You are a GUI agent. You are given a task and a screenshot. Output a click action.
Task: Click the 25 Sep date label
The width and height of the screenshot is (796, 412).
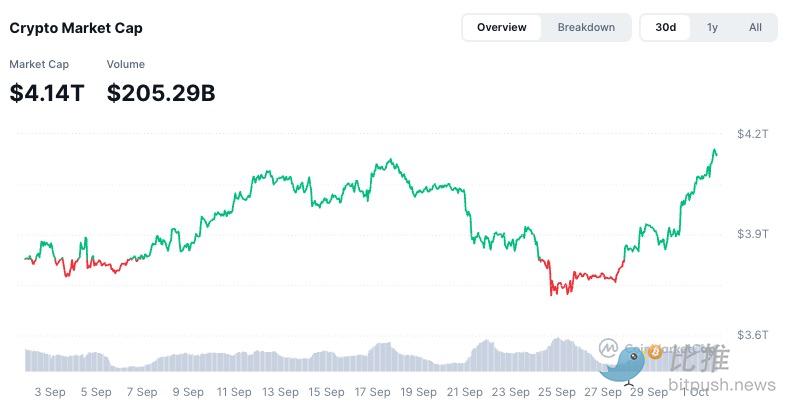pos(558,392)
